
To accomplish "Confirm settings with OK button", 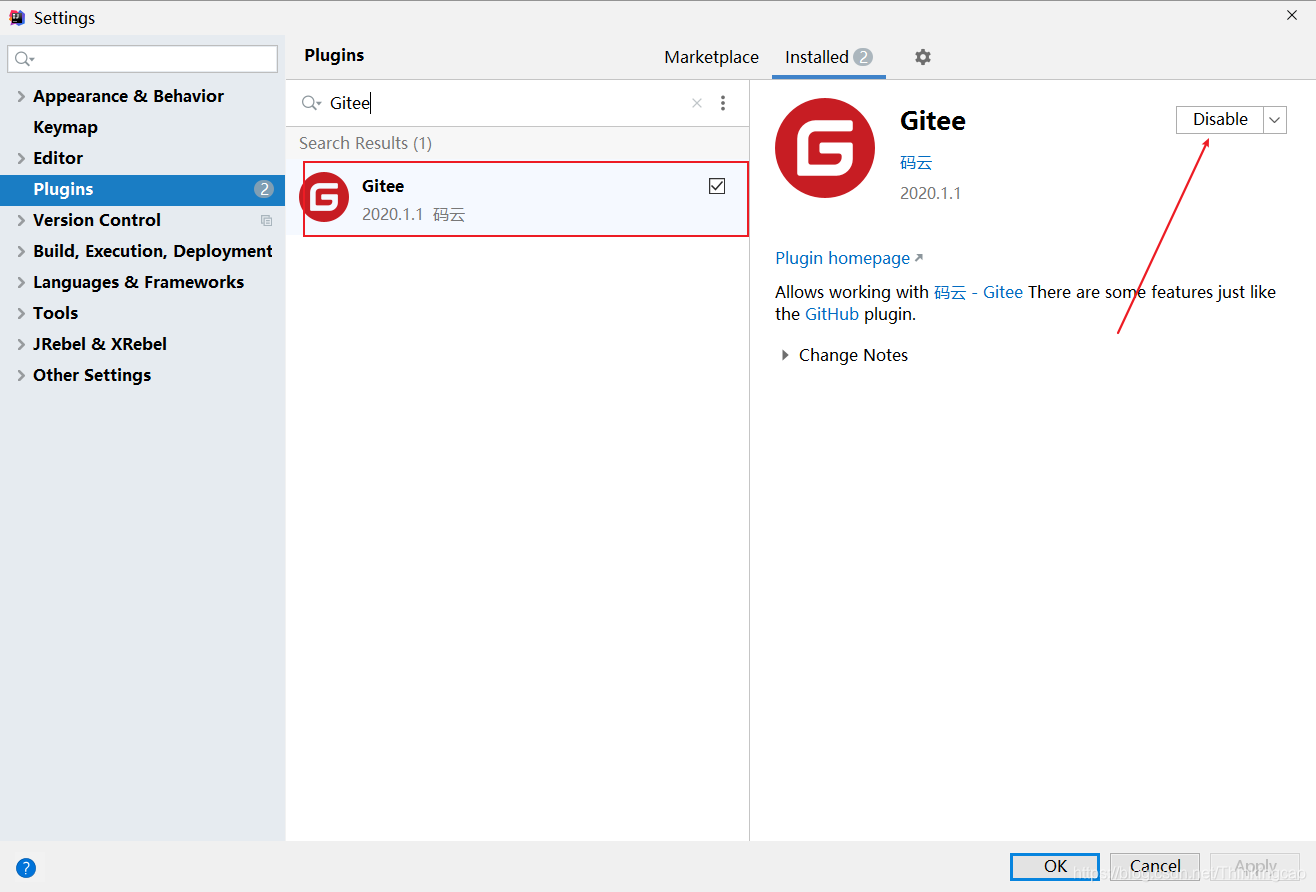I will coord(1055,866).
